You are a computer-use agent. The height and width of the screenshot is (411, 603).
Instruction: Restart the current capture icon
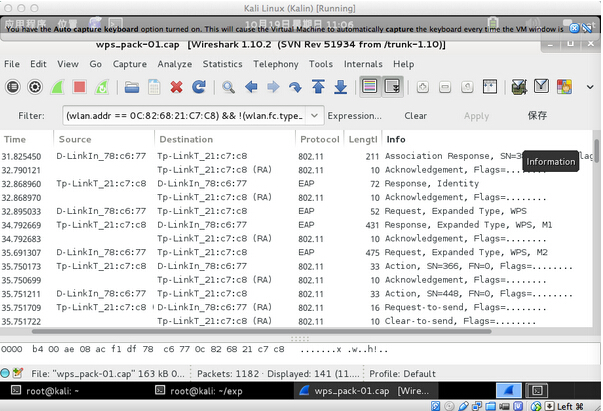(102, 87)
